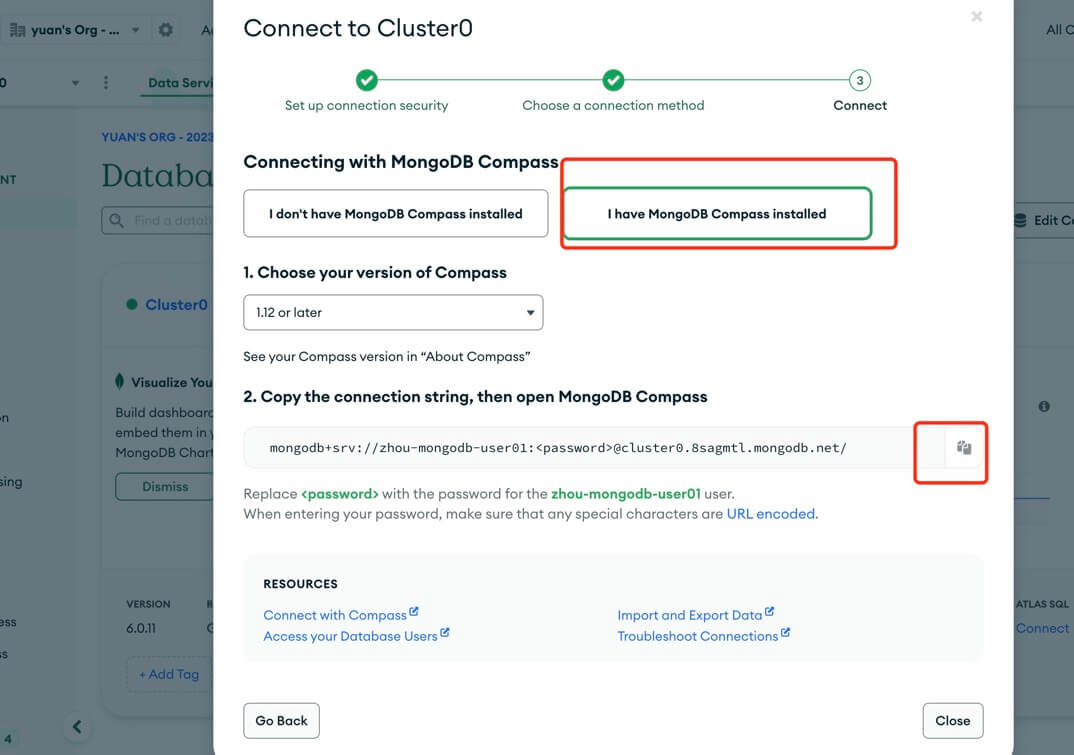The width and height of the screenshot is (1074, 755).
Task: Click the completed 'Set up connection security' checkmark
Action: click(x=366, y=80)
